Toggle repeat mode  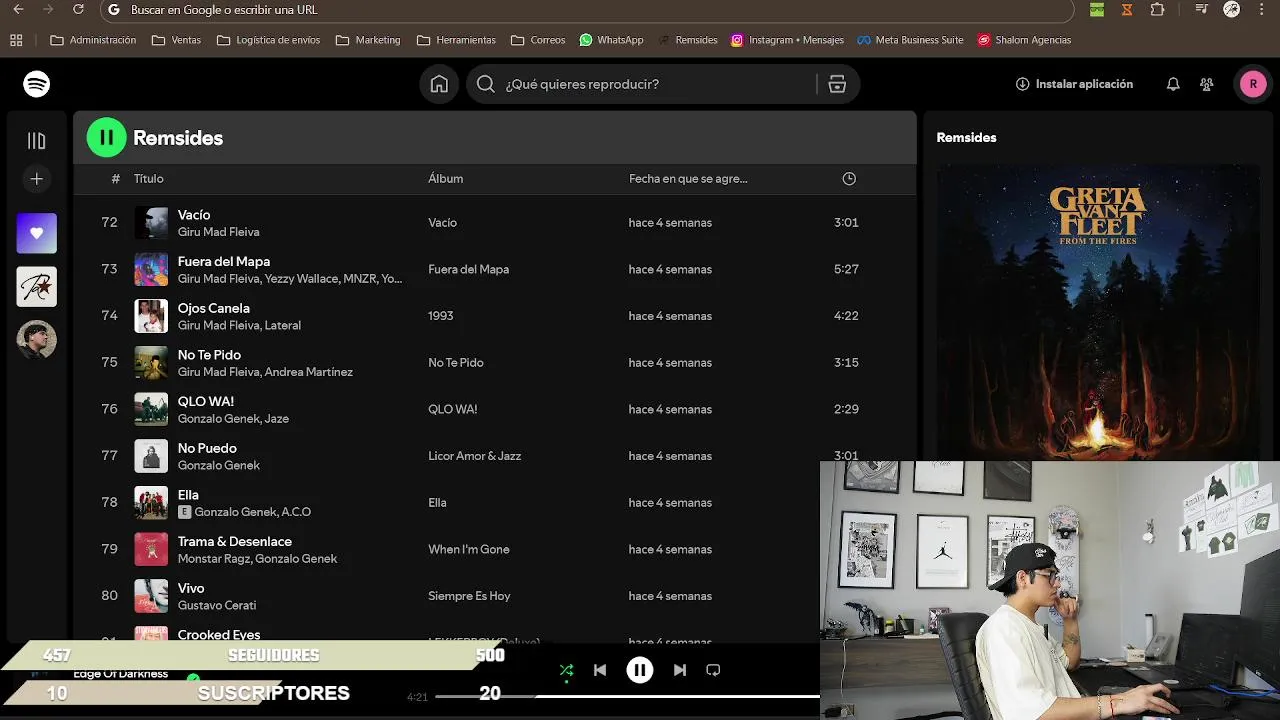(x=713, y=670)
